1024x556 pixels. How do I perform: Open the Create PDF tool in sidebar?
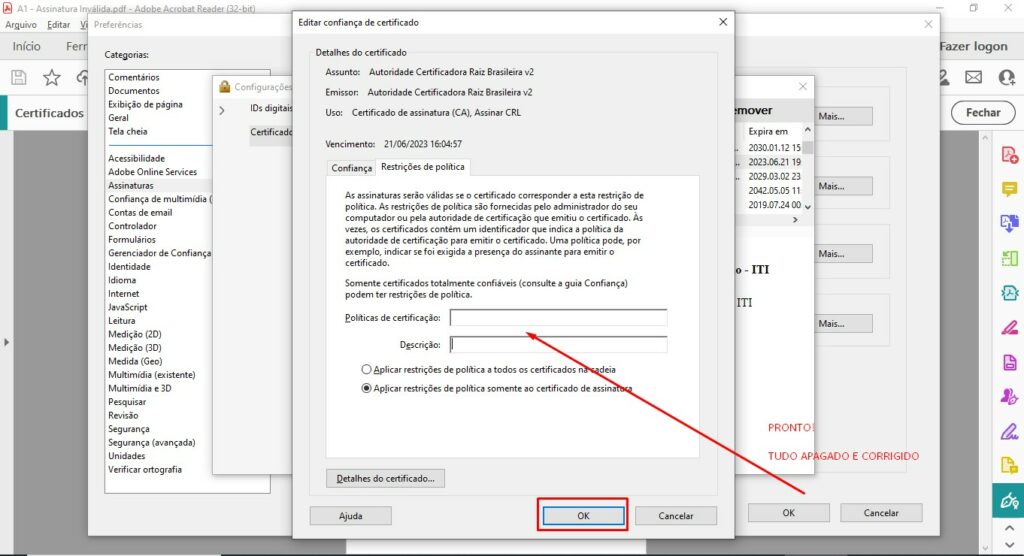[1009, 155]
